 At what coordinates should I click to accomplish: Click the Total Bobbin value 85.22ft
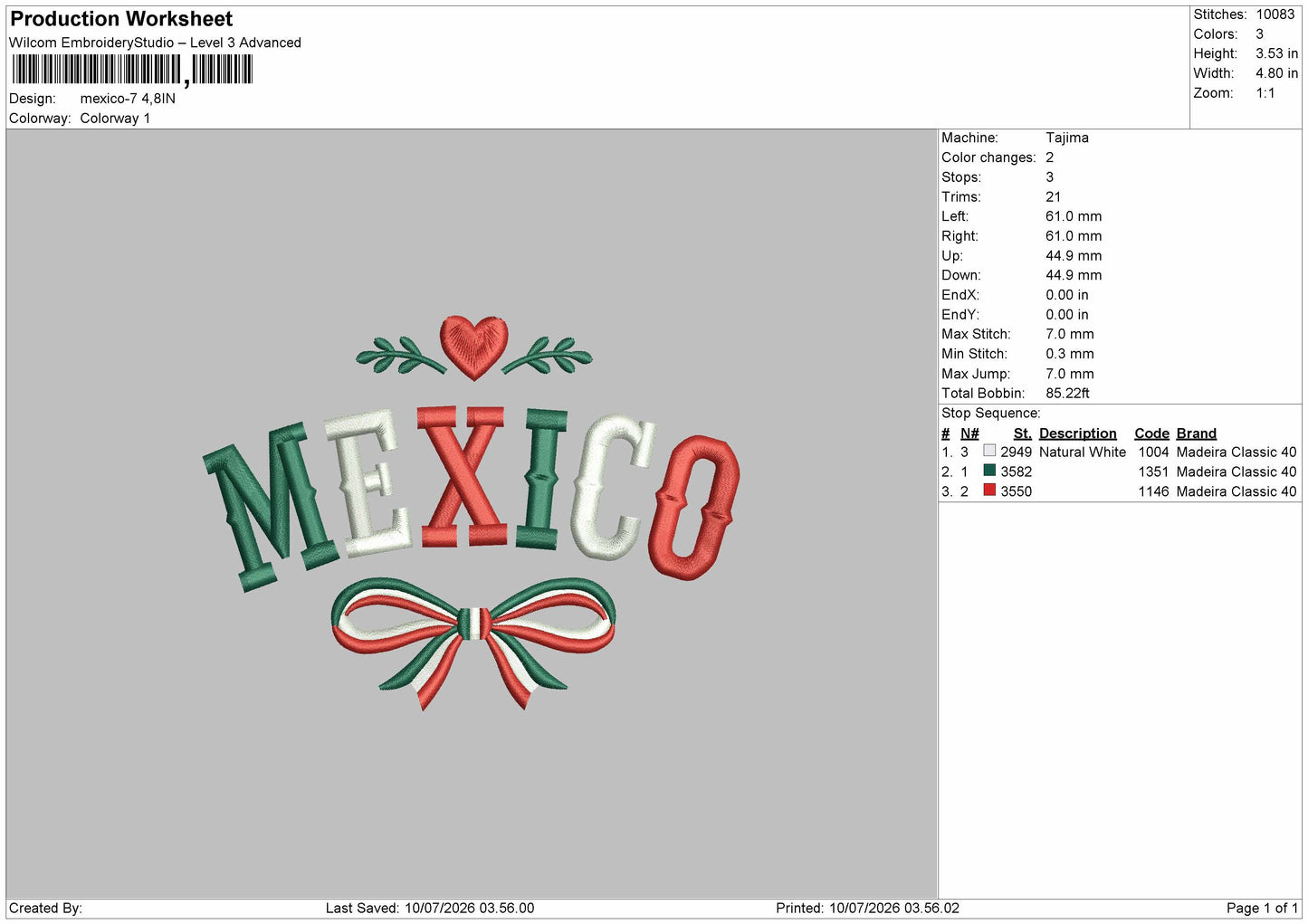1067,393
